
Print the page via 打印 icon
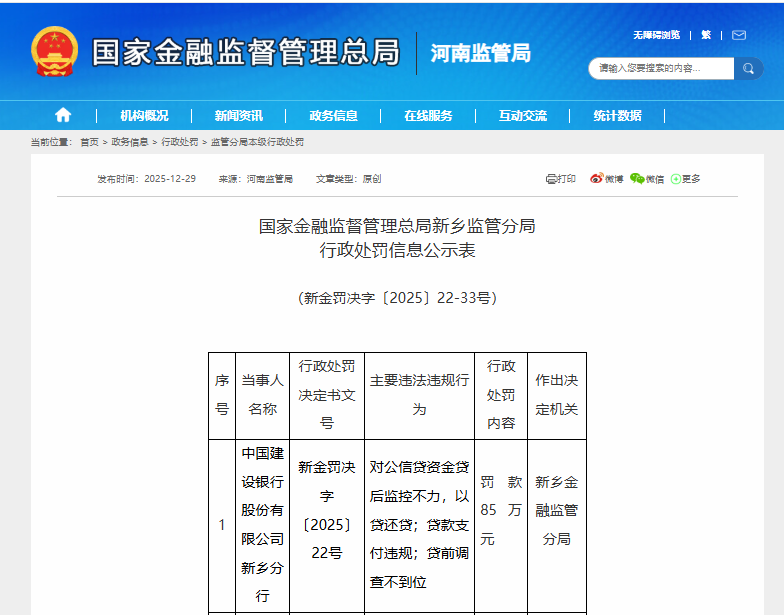coord(561,179)
